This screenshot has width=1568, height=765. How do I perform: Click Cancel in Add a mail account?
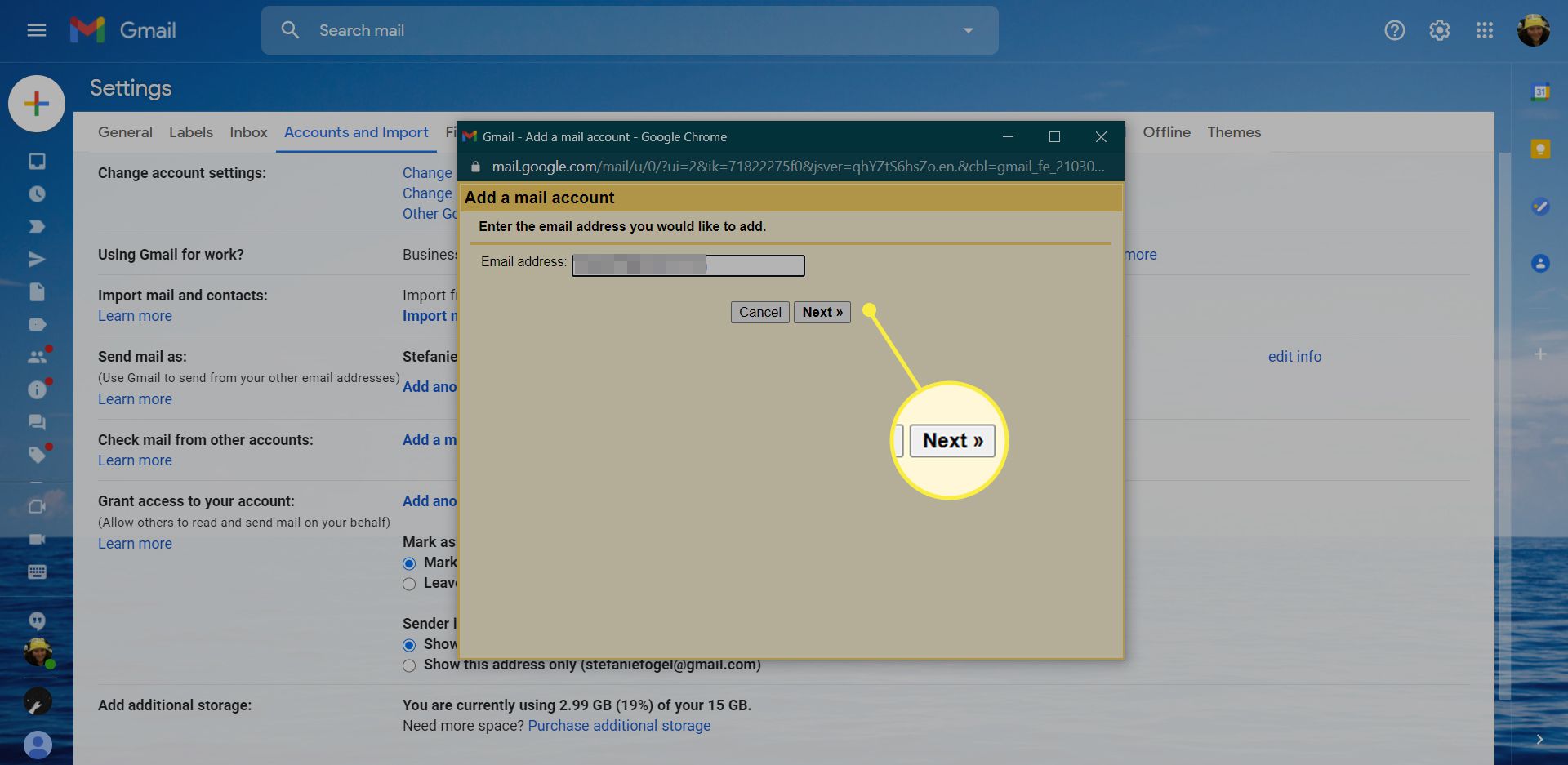tap(759, 312)
